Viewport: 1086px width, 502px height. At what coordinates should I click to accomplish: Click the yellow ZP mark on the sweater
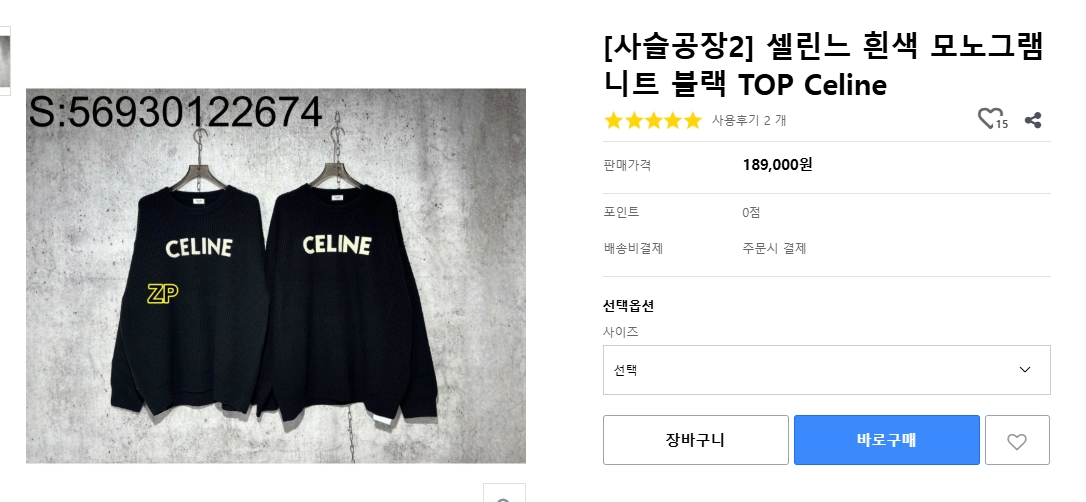pyautogui.click(x=163, y=294)
